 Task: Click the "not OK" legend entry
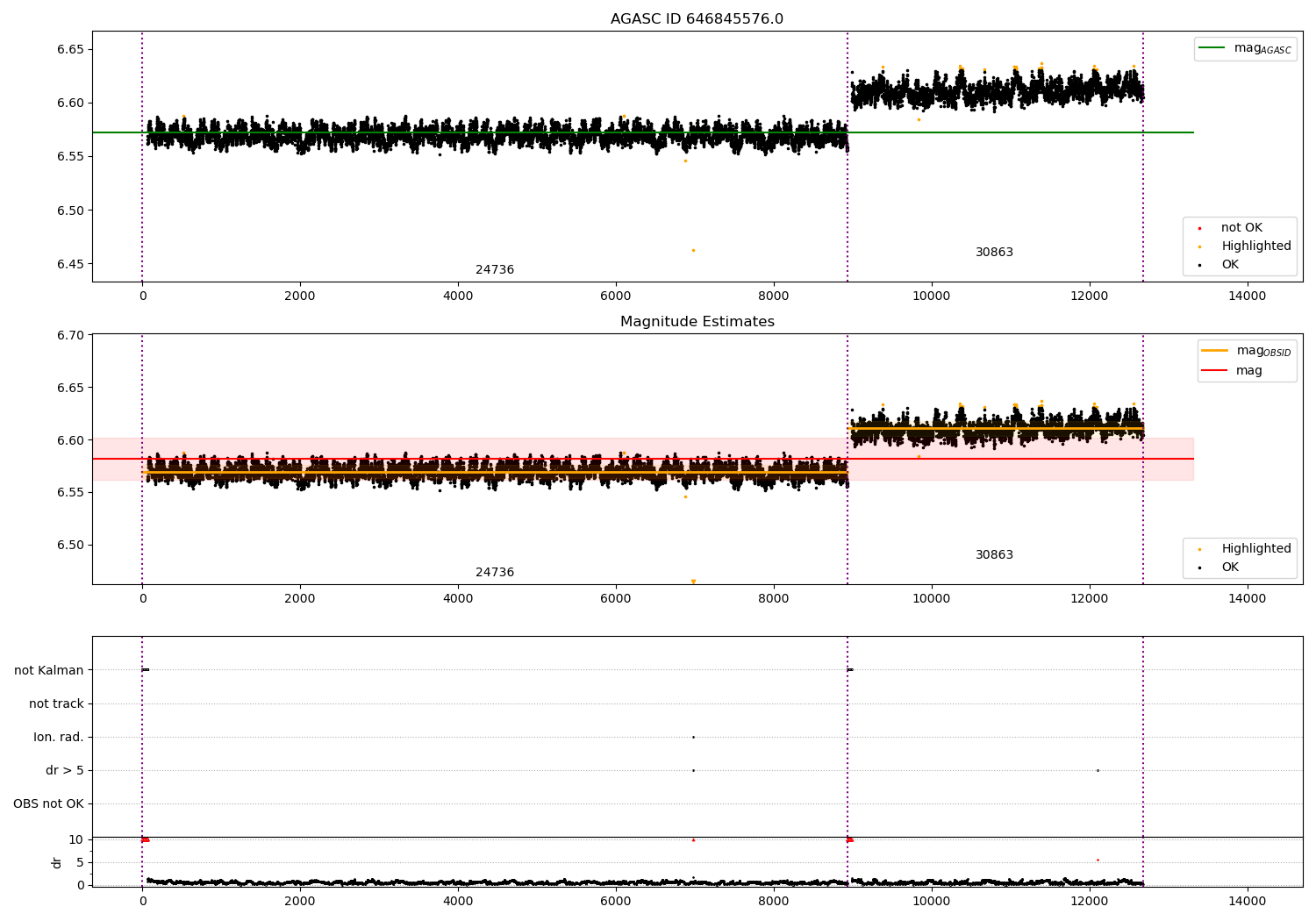[1241, 228]
